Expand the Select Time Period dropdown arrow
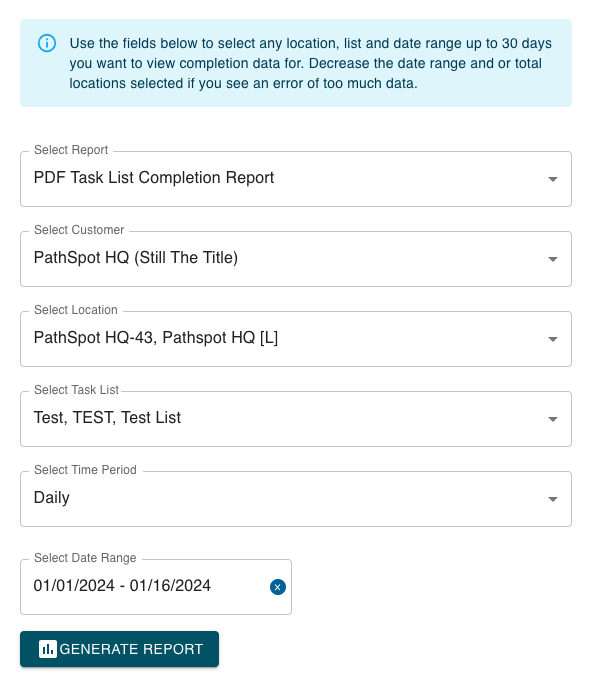591x683 pixels. pyautogui.click(x=552, y=499)
